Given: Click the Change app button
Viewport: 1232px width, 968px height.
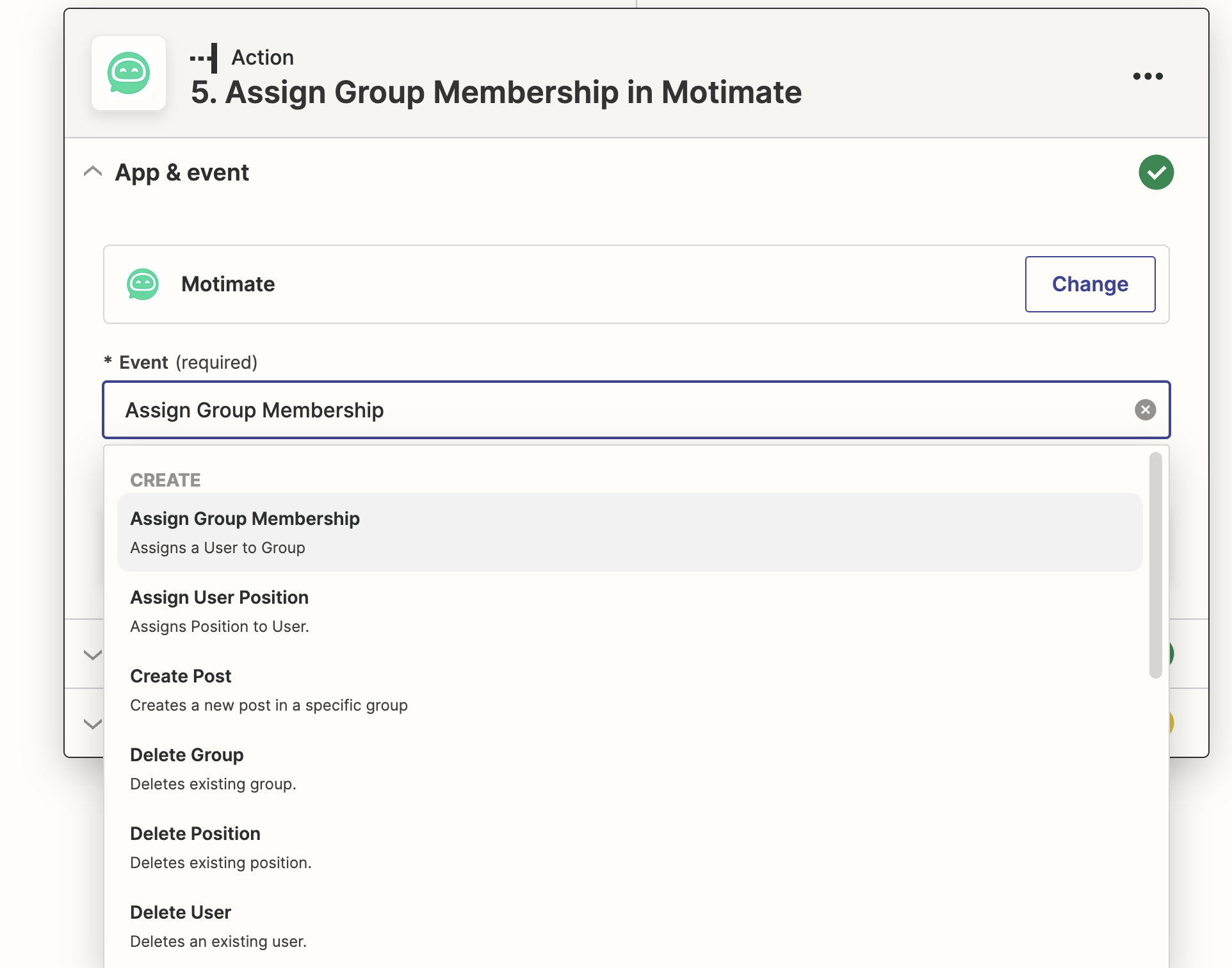Looking at the screenshot, I should [1090, 284].
